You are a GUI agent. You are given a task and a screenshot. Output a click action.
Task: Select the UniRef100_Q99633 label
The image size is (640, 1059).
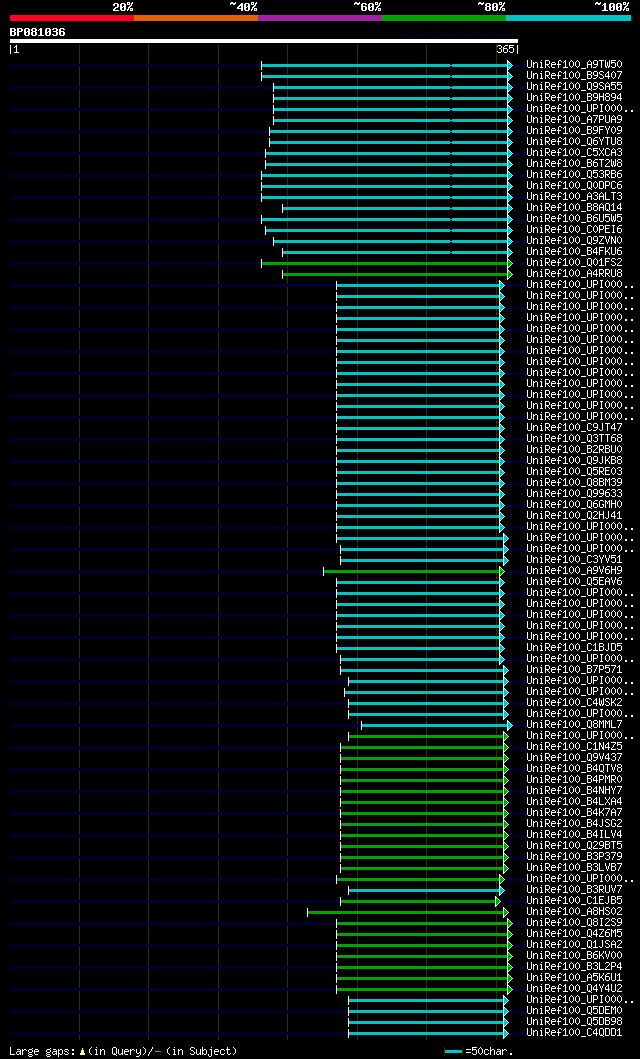pos(575,494)
